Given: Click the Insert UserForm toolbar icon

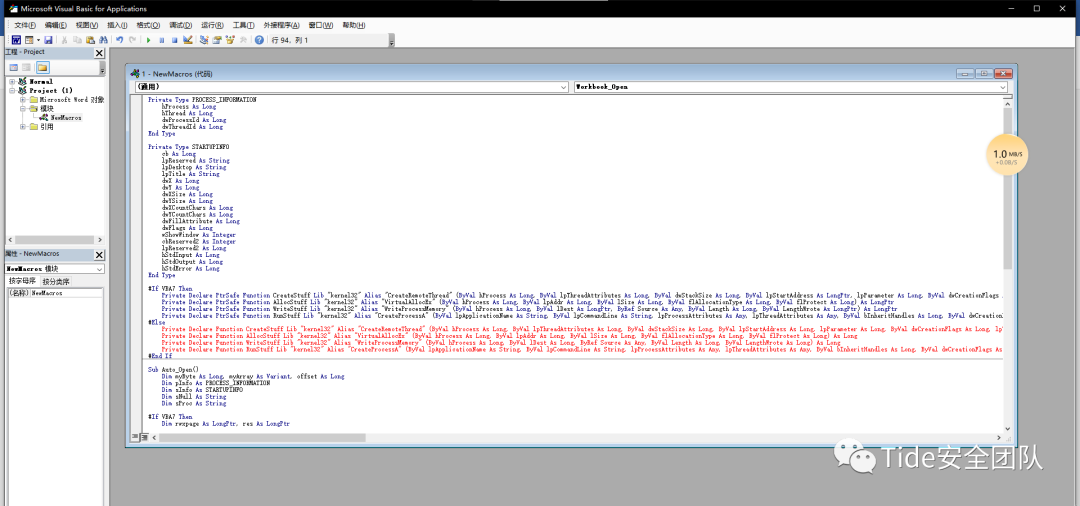Looking at the screenshot, I should pyautogui.click(x=29, y=40).
